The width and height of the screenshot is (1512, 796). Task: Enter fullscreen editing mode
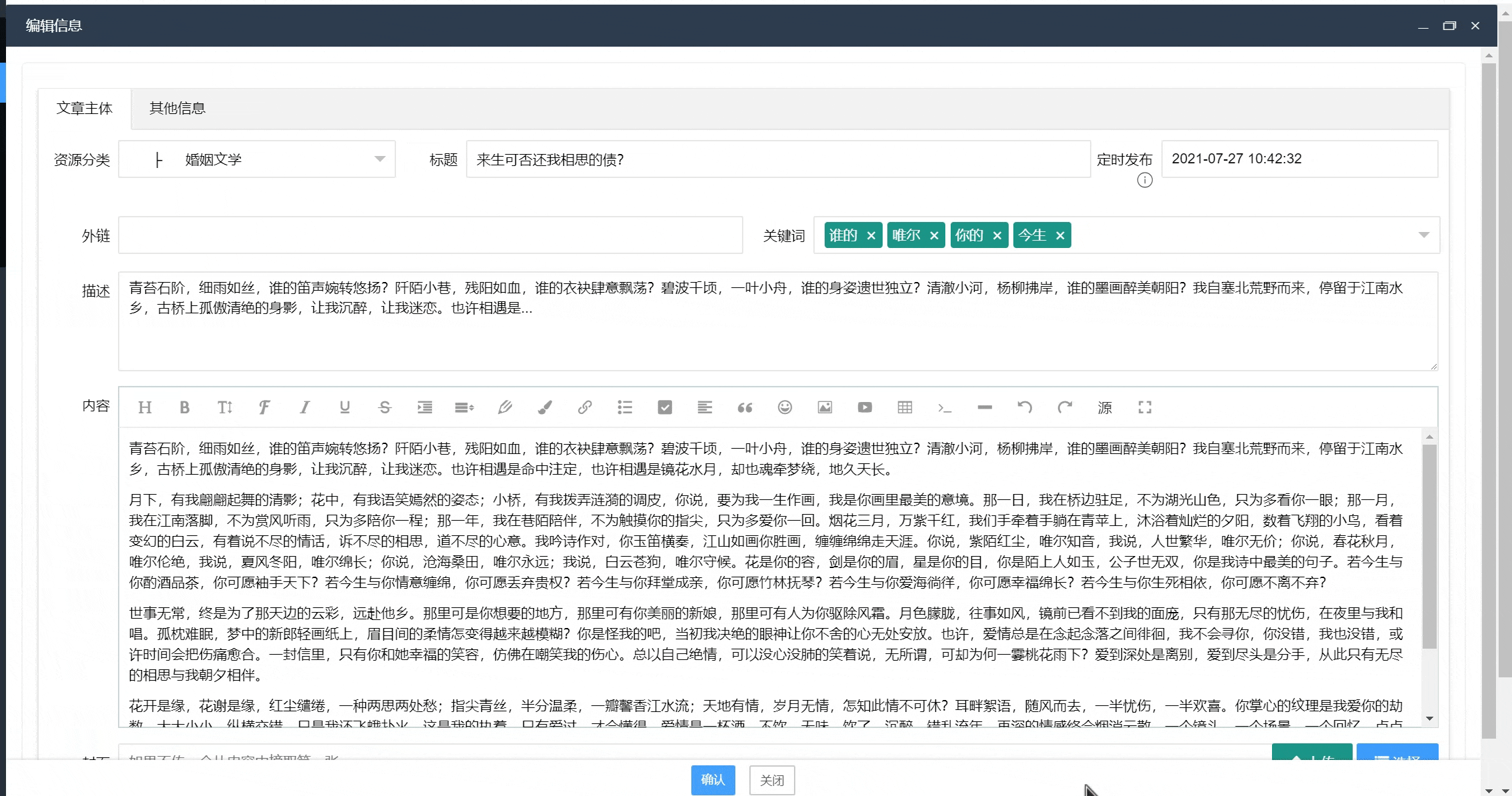[x=1145, y=407]
